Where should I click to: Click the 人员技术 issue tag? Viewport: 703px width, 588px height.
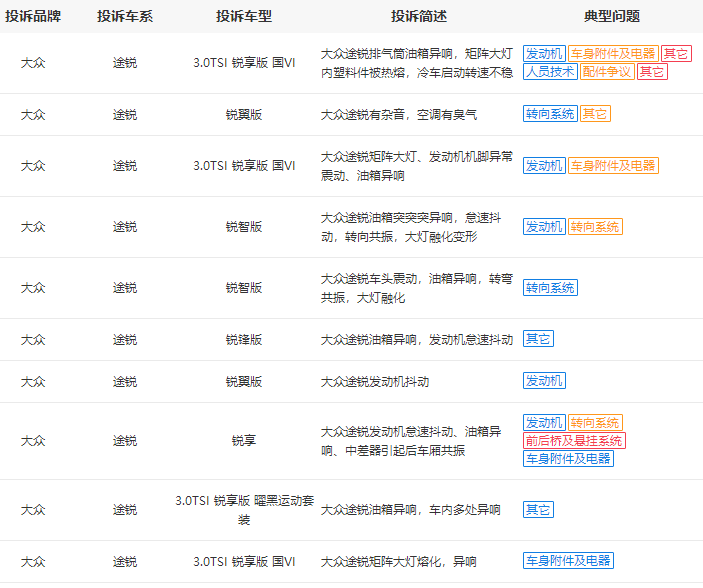tap(550, 72)
